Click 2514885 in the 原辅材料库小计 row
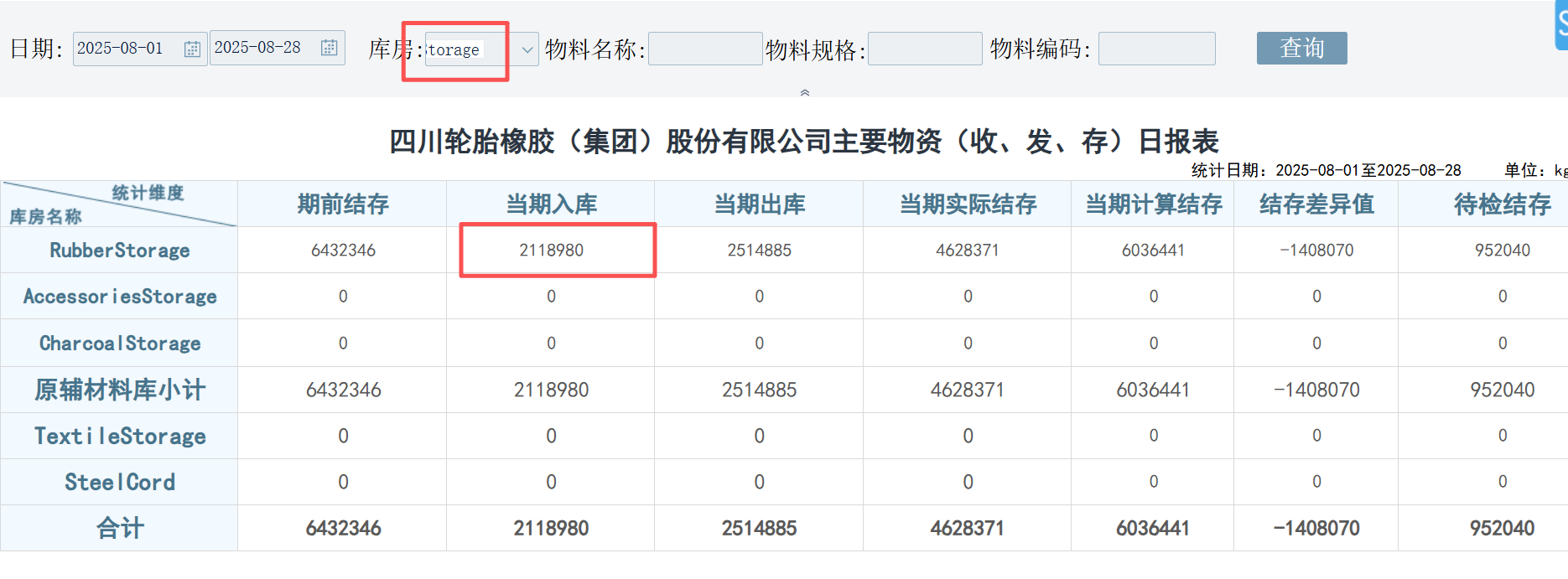 pyautogui.click(x=759, y=390)
